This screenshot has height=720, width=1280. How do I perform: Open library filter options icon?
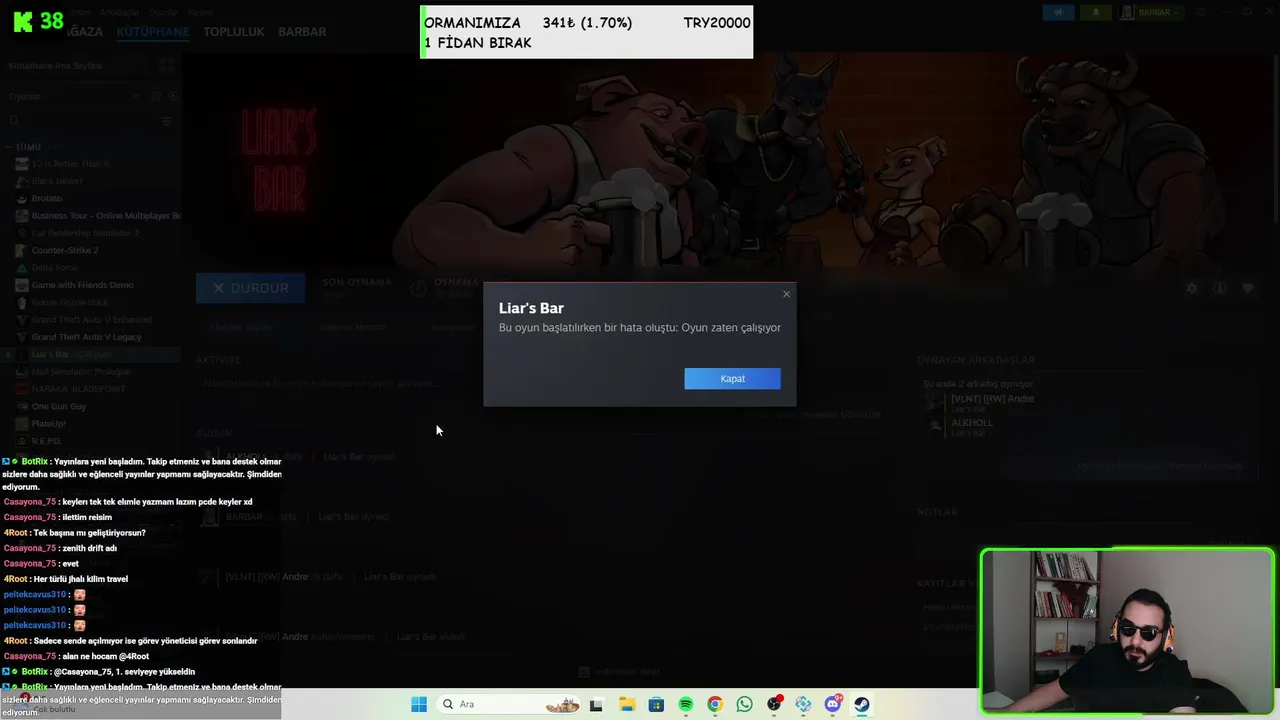tap(167, 121)
